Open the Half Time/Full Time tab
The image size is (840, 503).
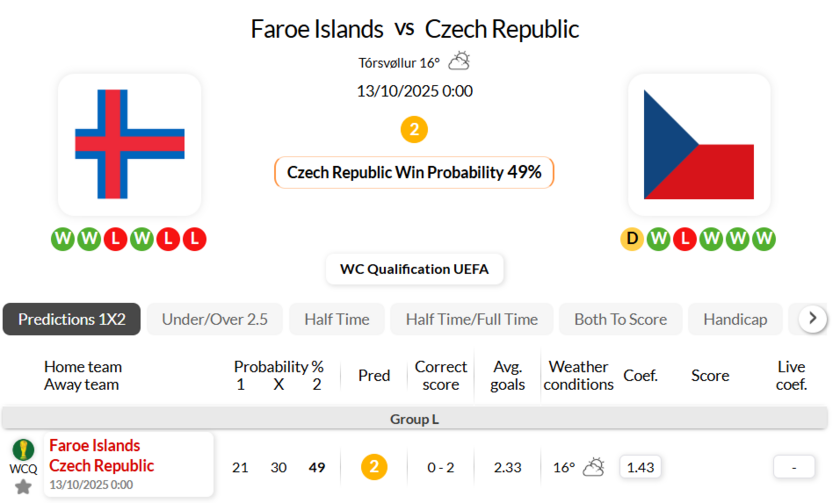pyautogui.click(x=471, y=319)
